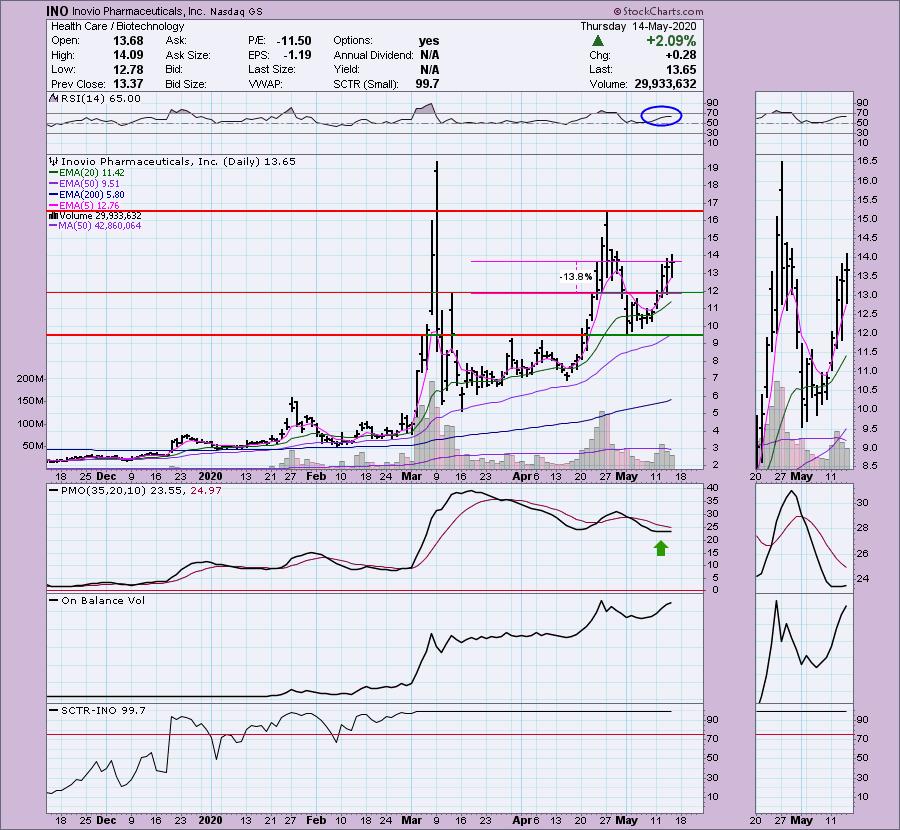Click the EMA(50) 9.51 legend entry
The image size is (900, 830).
click(84, 183)
